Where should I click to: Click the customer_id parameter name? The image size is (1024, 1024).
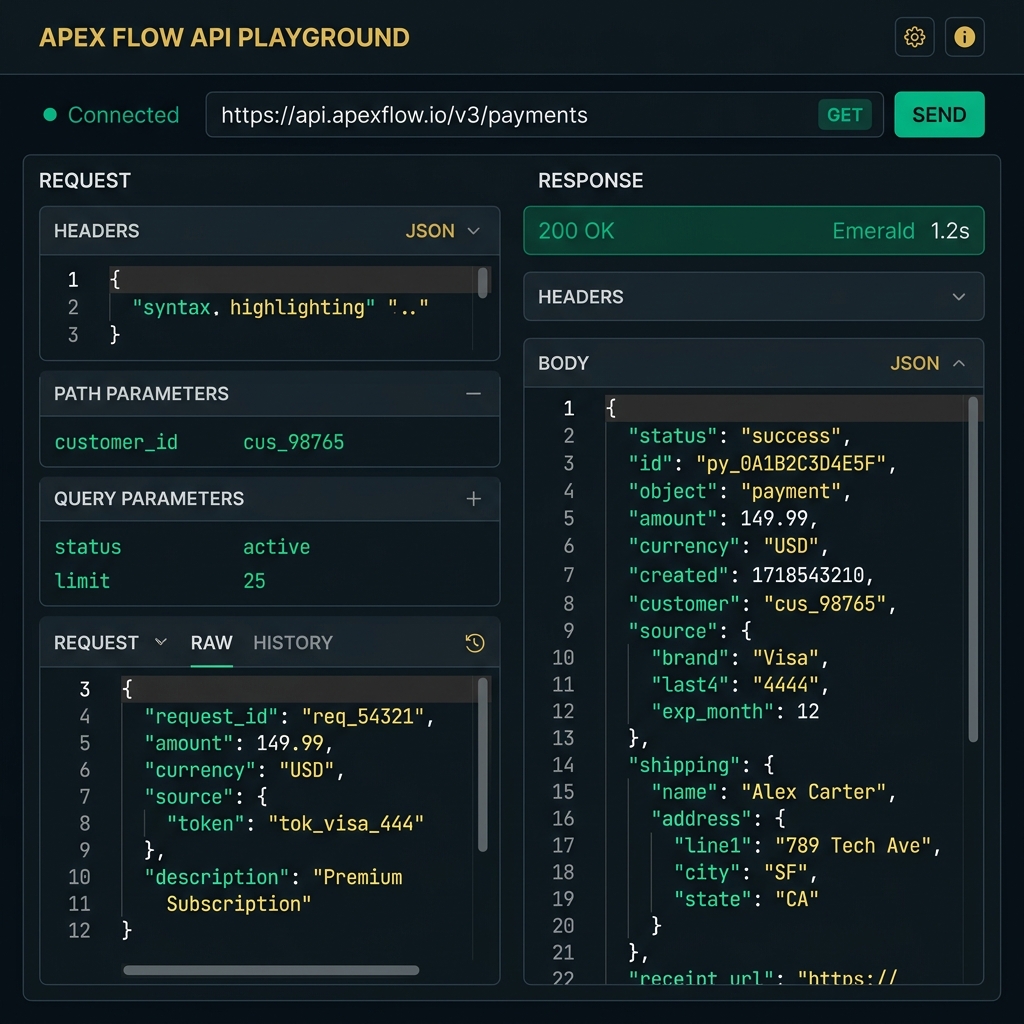tap(116, 443)
